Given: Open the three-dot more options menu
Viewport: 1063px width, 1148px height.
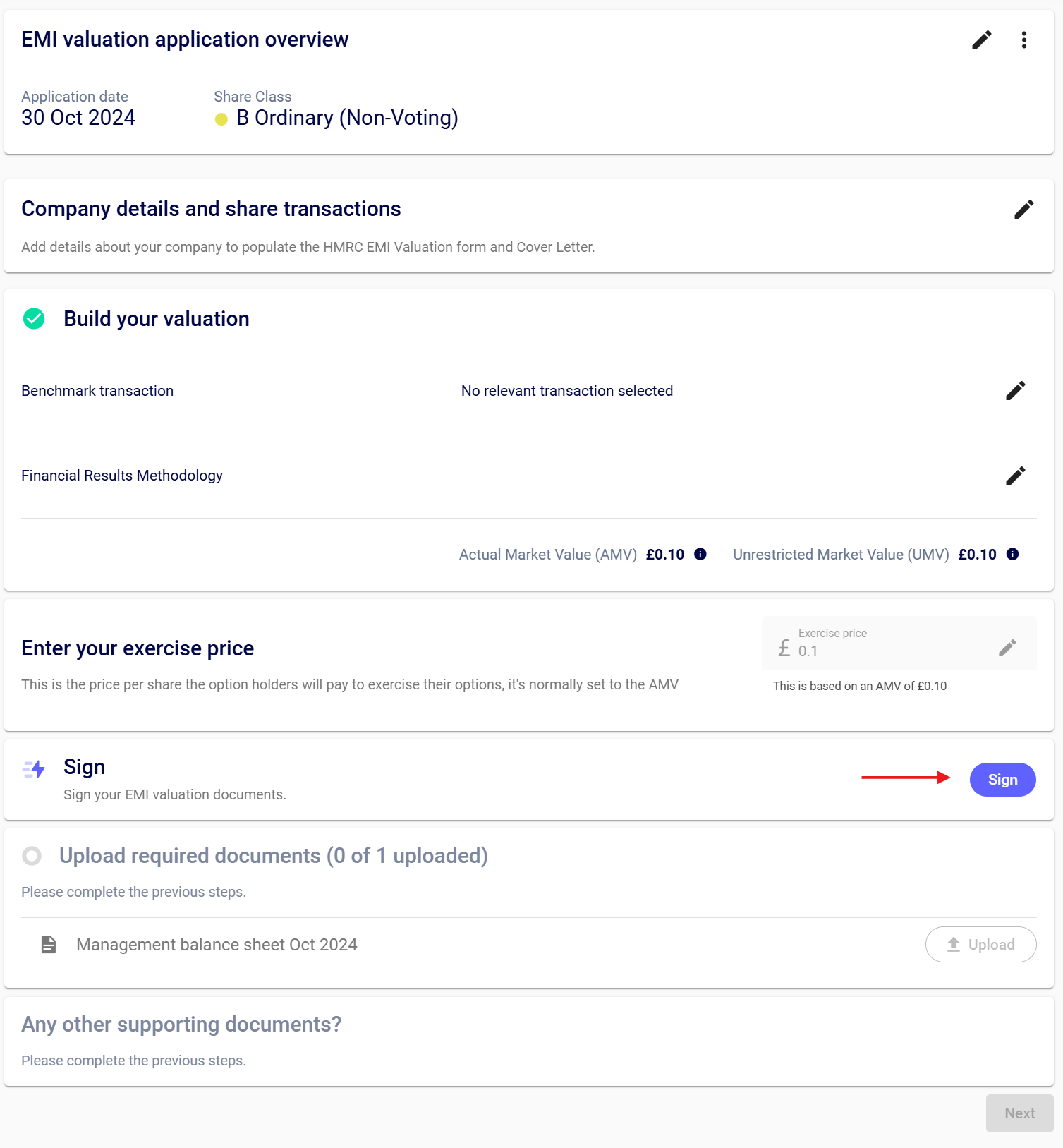Looking at the screenshot, I should (1023, 40).
